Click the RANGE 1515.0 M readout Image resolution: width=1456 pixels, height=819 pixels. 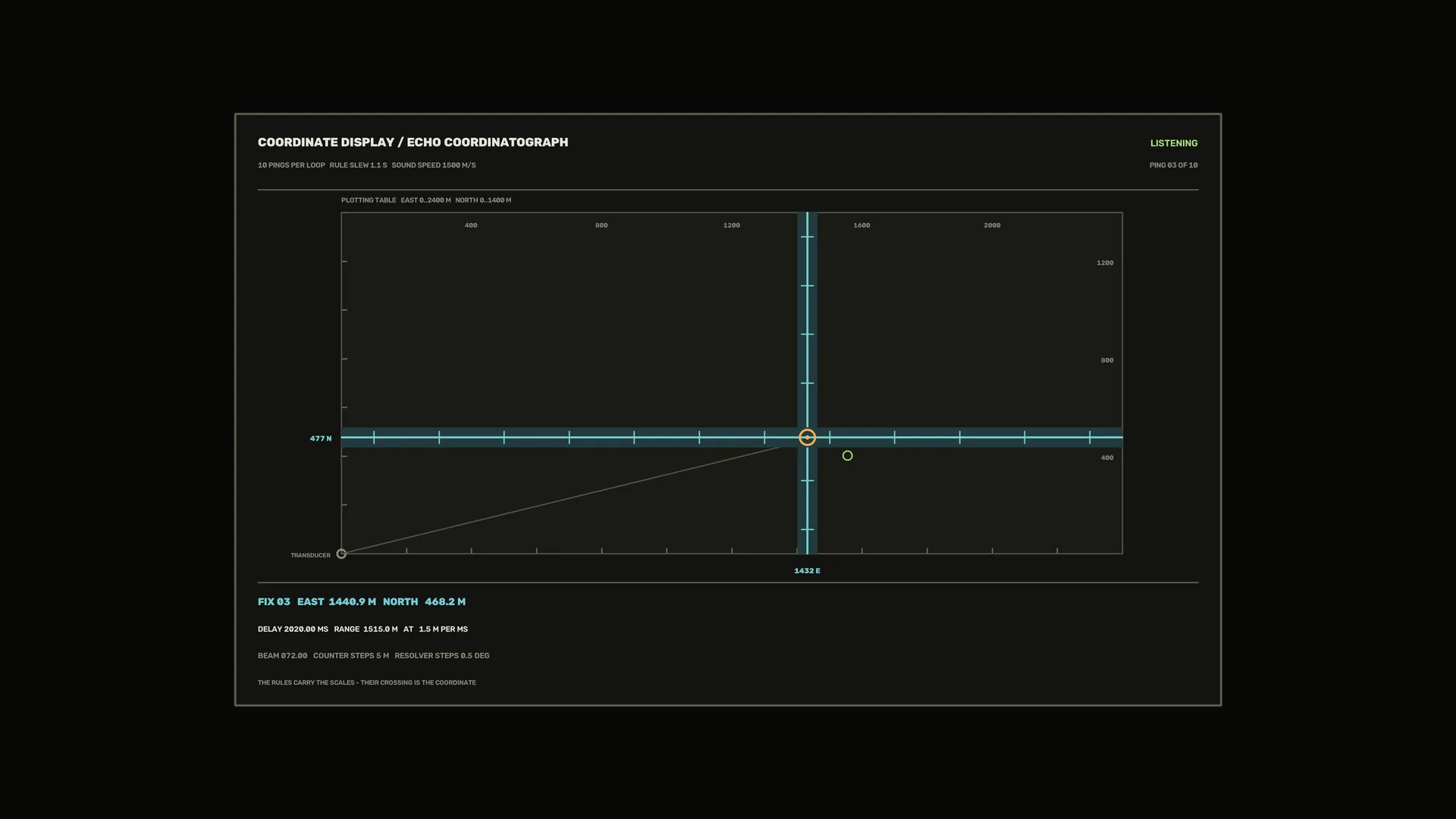(x=366, y=629)
